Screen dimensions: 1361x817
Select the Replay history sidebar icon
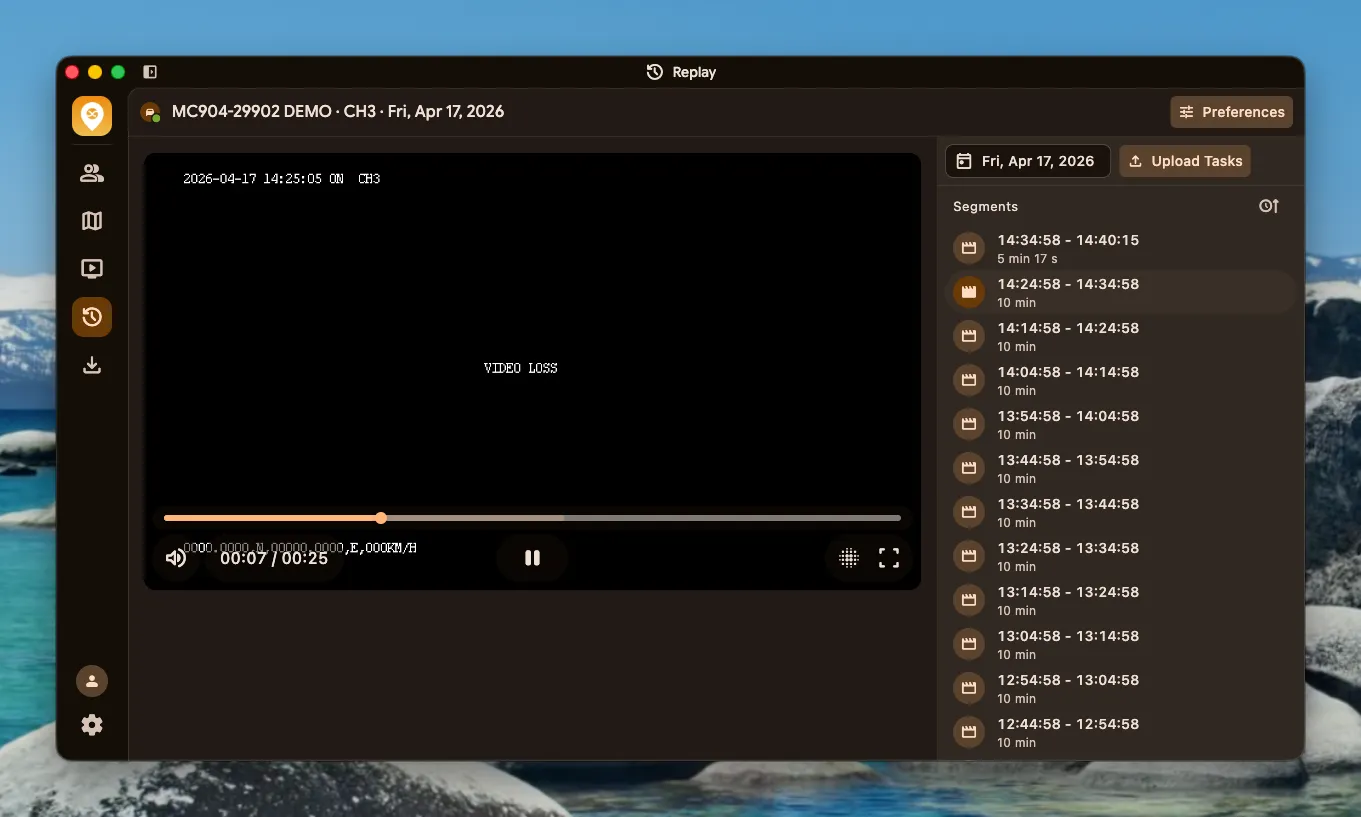(x=92, y=317)
